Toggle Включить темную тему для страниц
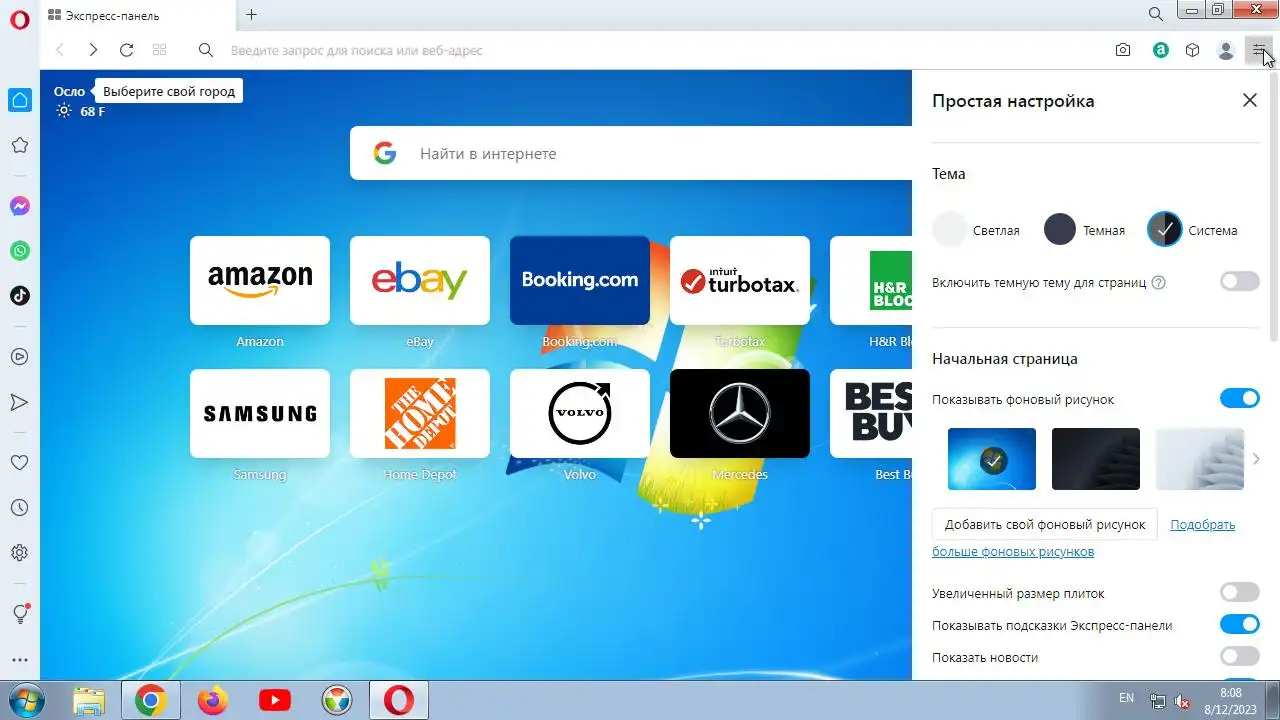The width and height of the screenshot is (1280, 720). tap(1240, 282)
